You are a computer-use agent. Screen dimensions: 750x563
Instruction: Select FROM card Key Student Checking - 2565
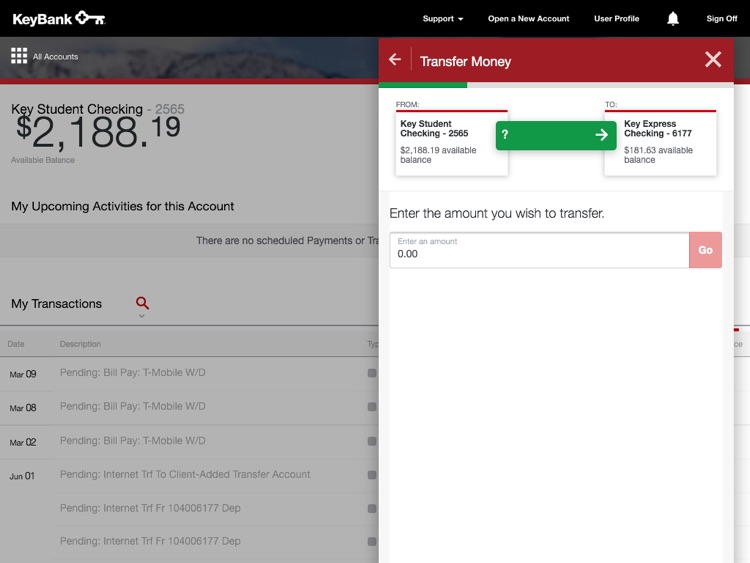click(452, 143)
